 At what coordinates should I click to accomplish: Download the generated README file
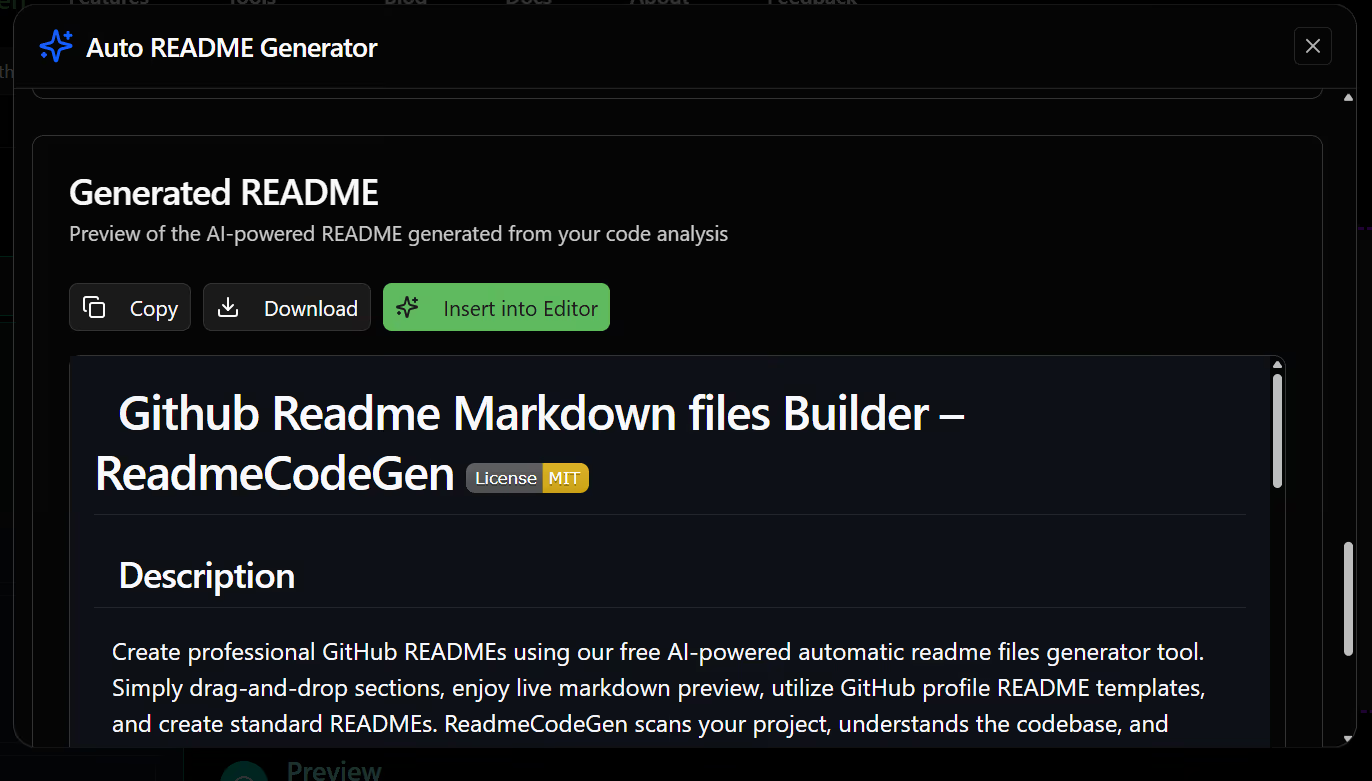(x=286, y=307)
